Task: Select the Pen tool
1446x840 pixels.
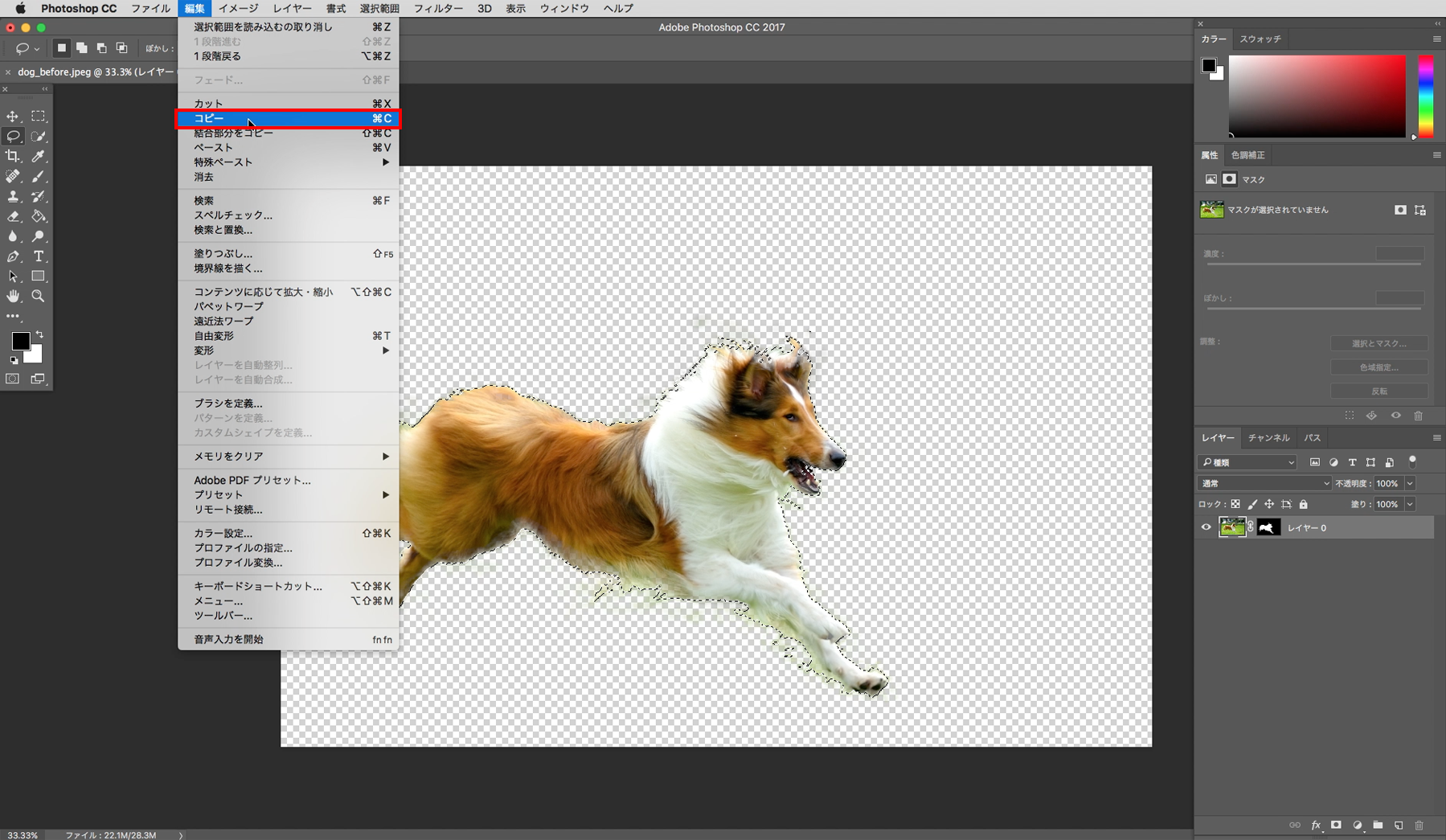Action: 12,256
